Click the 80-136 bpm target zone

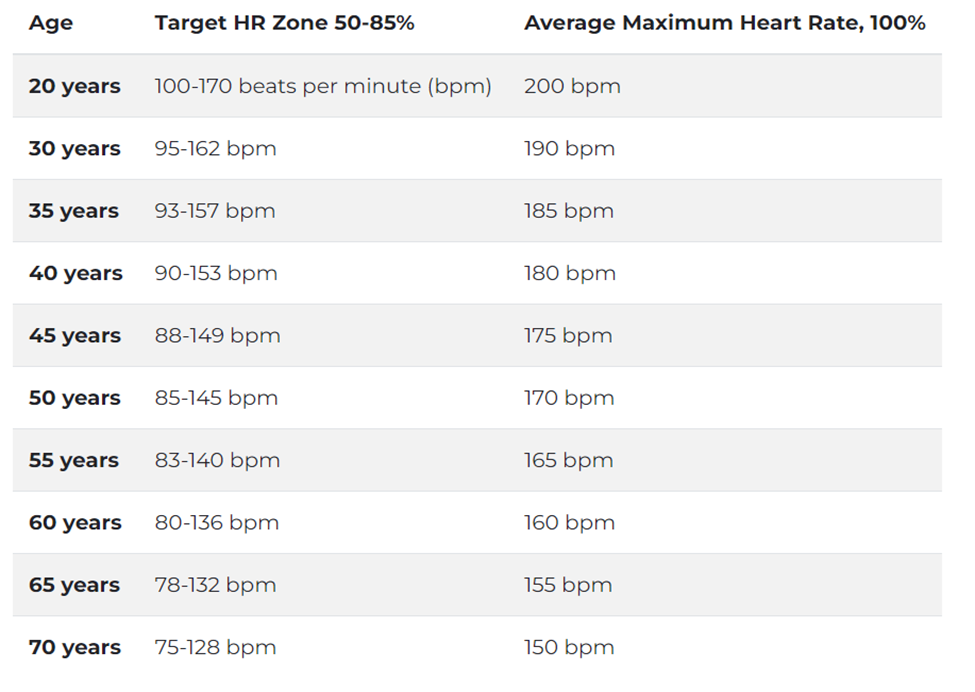click(216, 523)
